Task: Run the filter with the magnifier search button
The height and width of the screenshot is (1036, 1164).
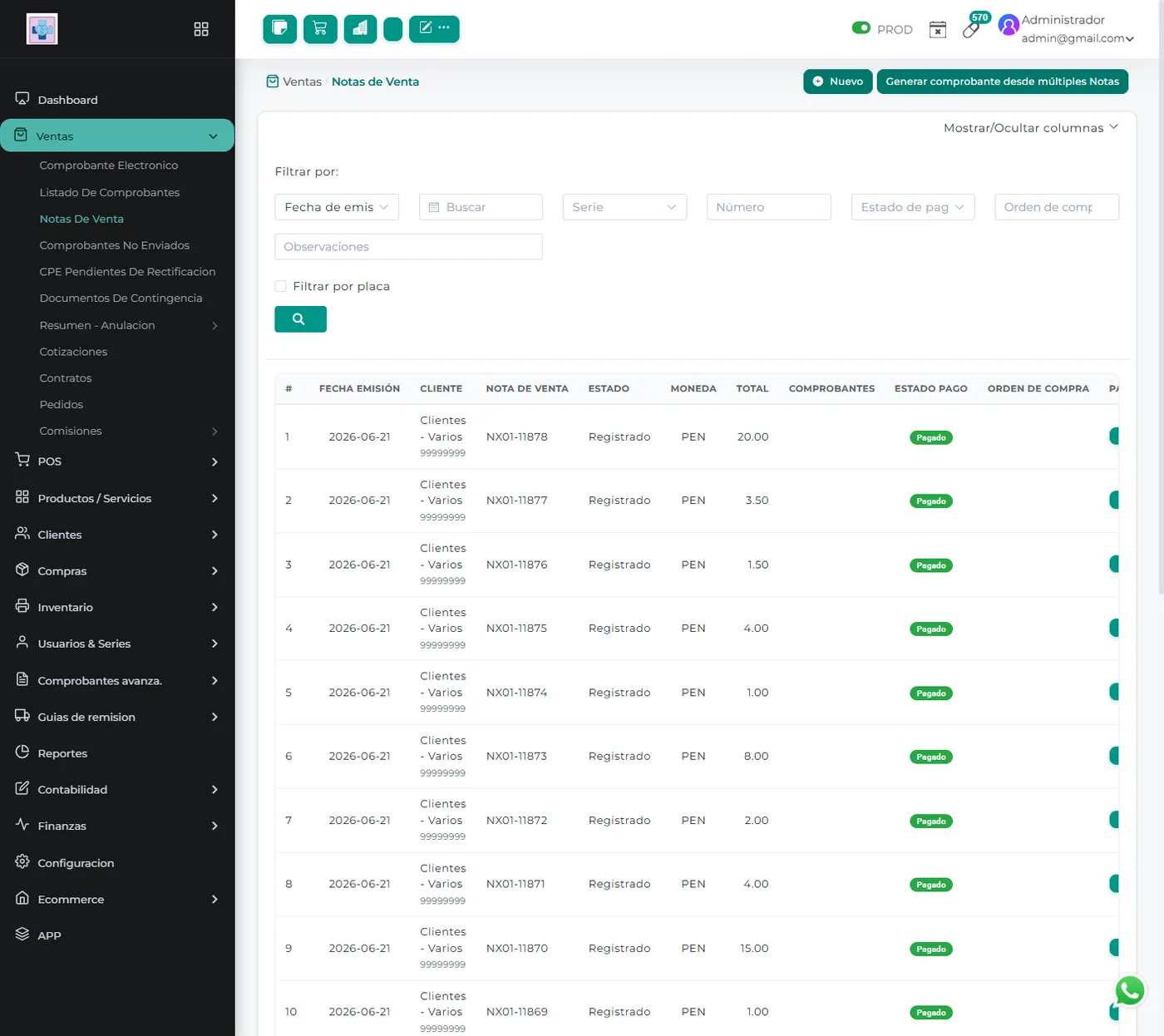Action: 300,319
